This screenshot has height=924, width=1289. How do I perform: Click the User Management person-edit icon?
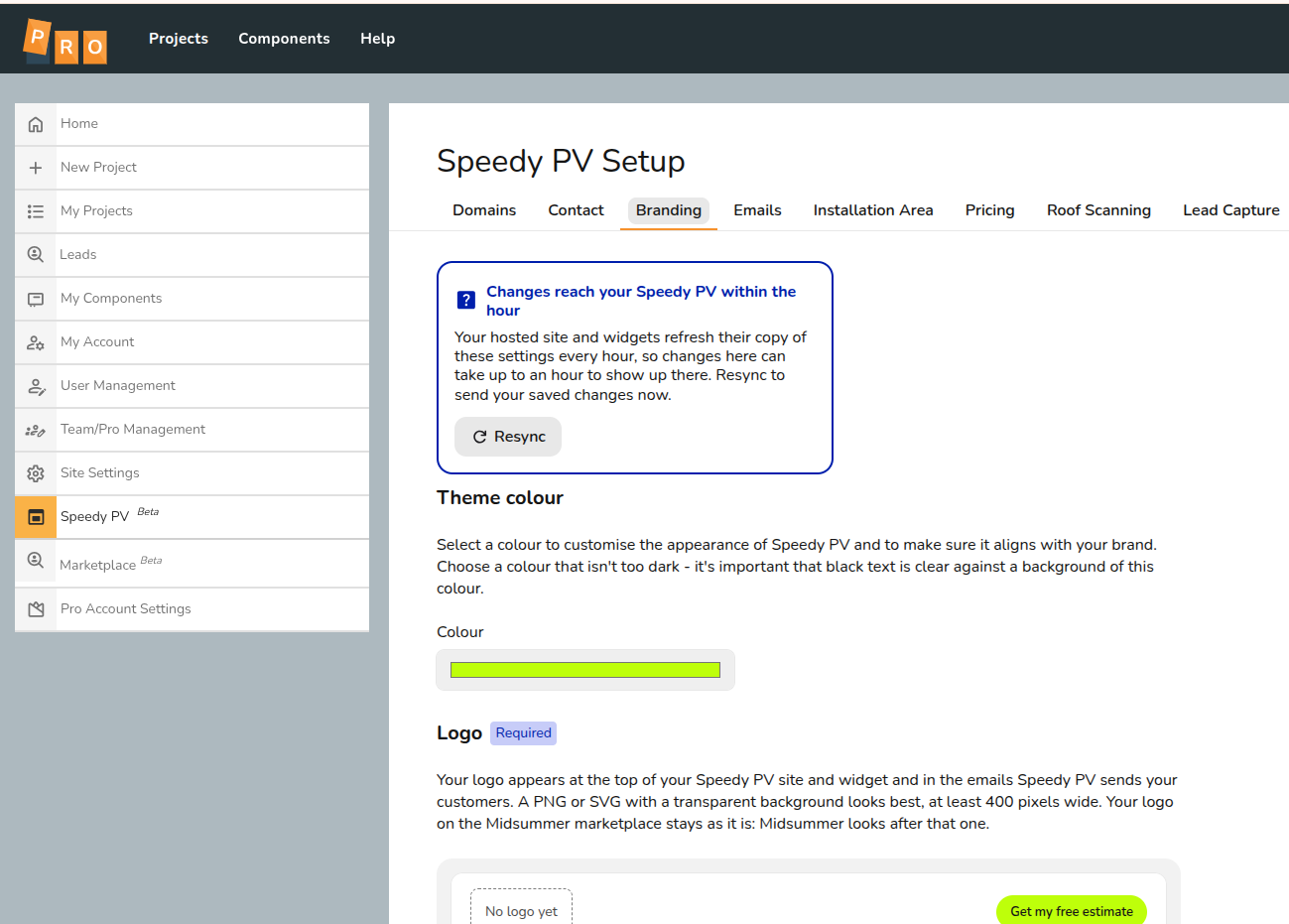point(36,386)
